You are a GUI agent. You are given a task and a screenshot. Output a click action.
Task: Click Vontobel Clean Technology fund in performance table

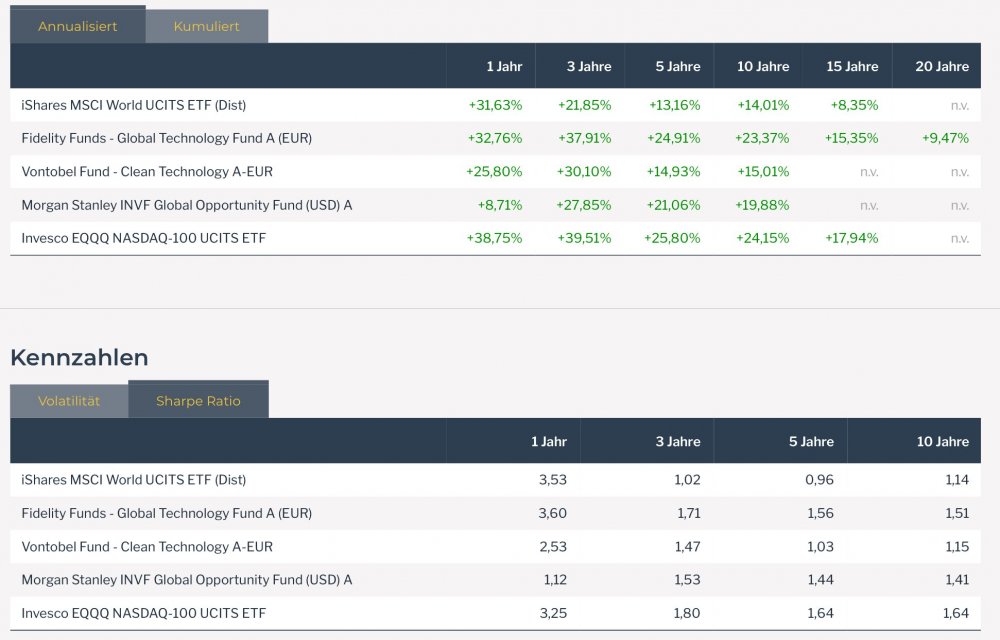(147, 172)
